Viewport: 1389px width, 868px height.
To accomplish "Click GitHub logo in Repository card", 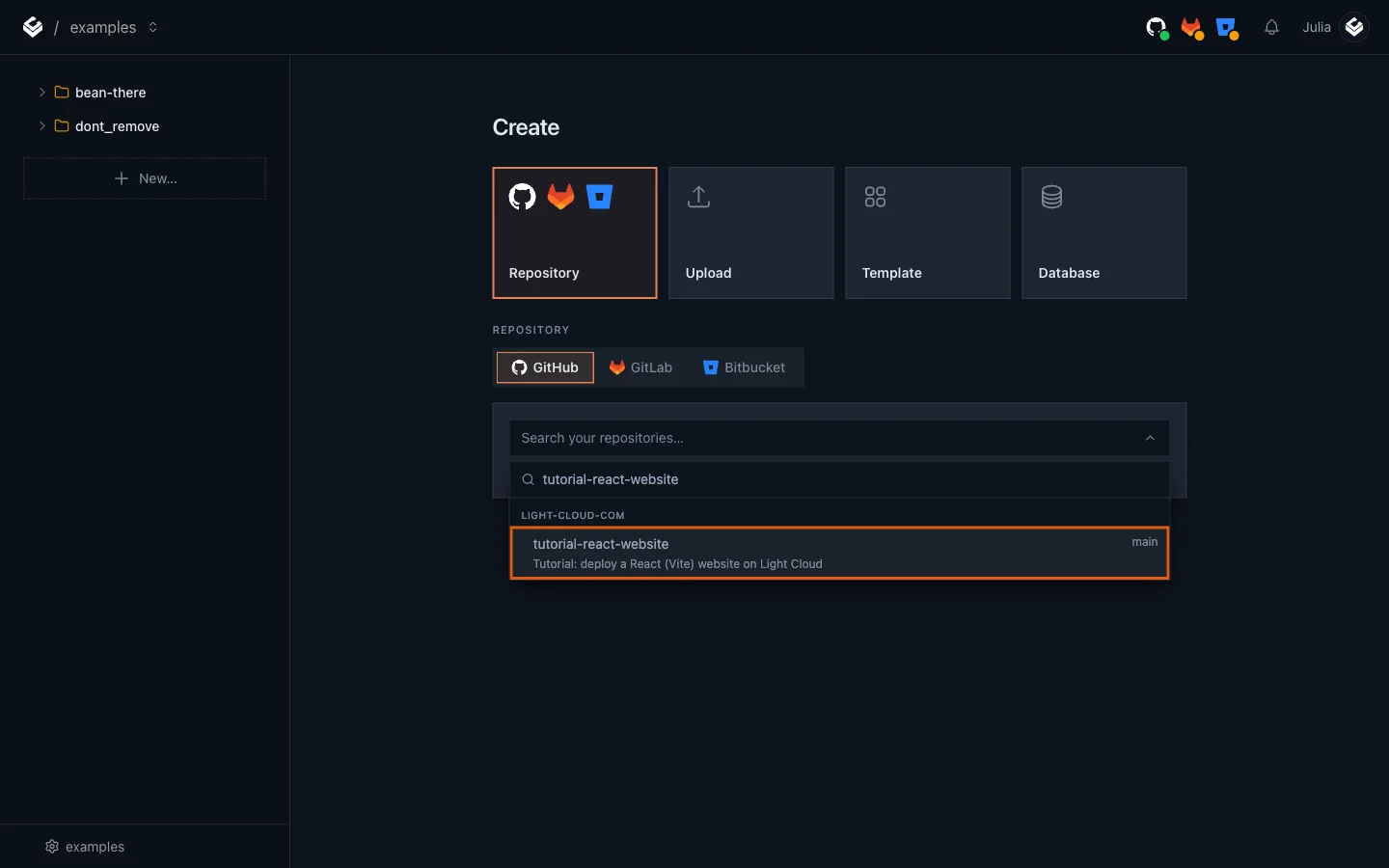I will tap(522, 197).
